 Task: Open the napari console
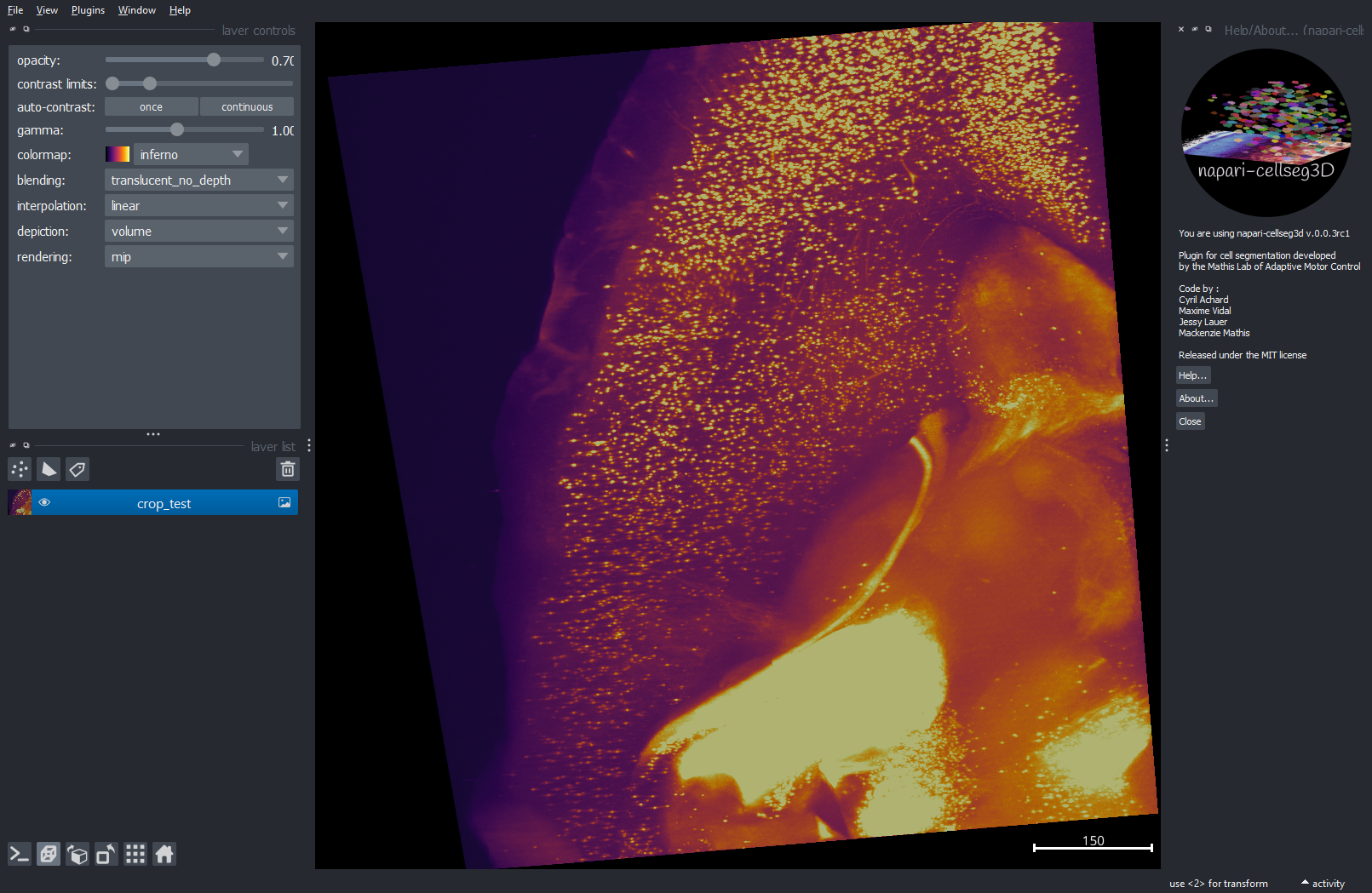[20, 854]
